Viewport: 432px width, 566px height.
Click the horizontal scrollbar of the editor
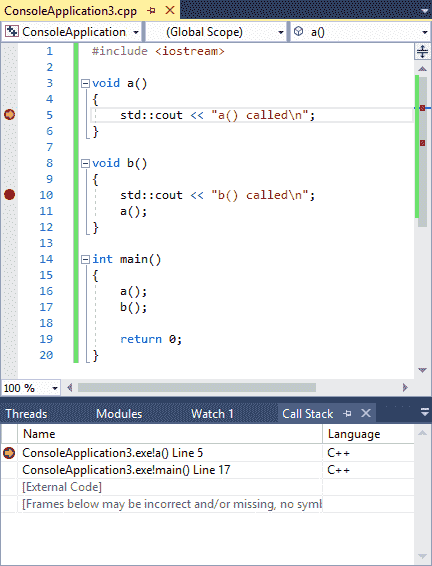tap(197, 388)
